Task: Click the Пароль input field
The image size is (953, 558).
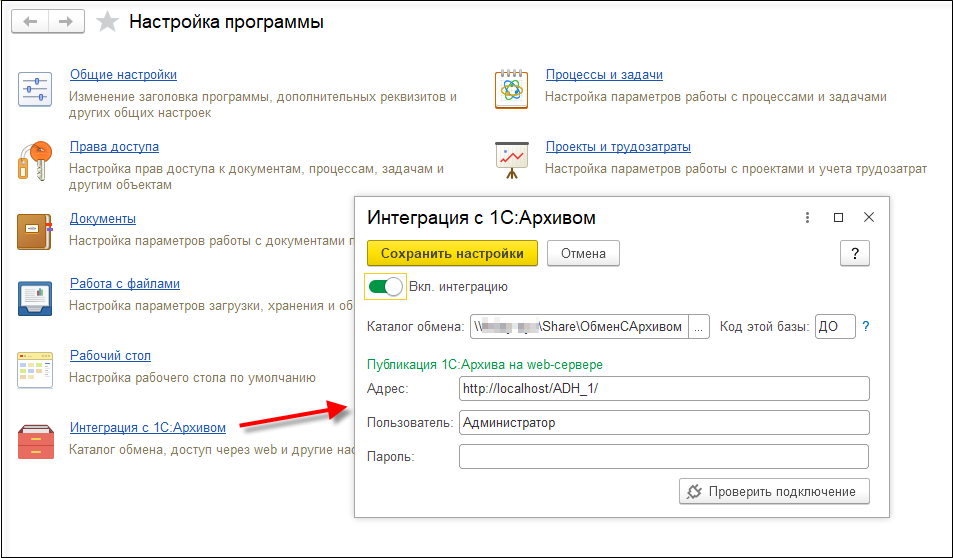Action: tap(664, 456)
